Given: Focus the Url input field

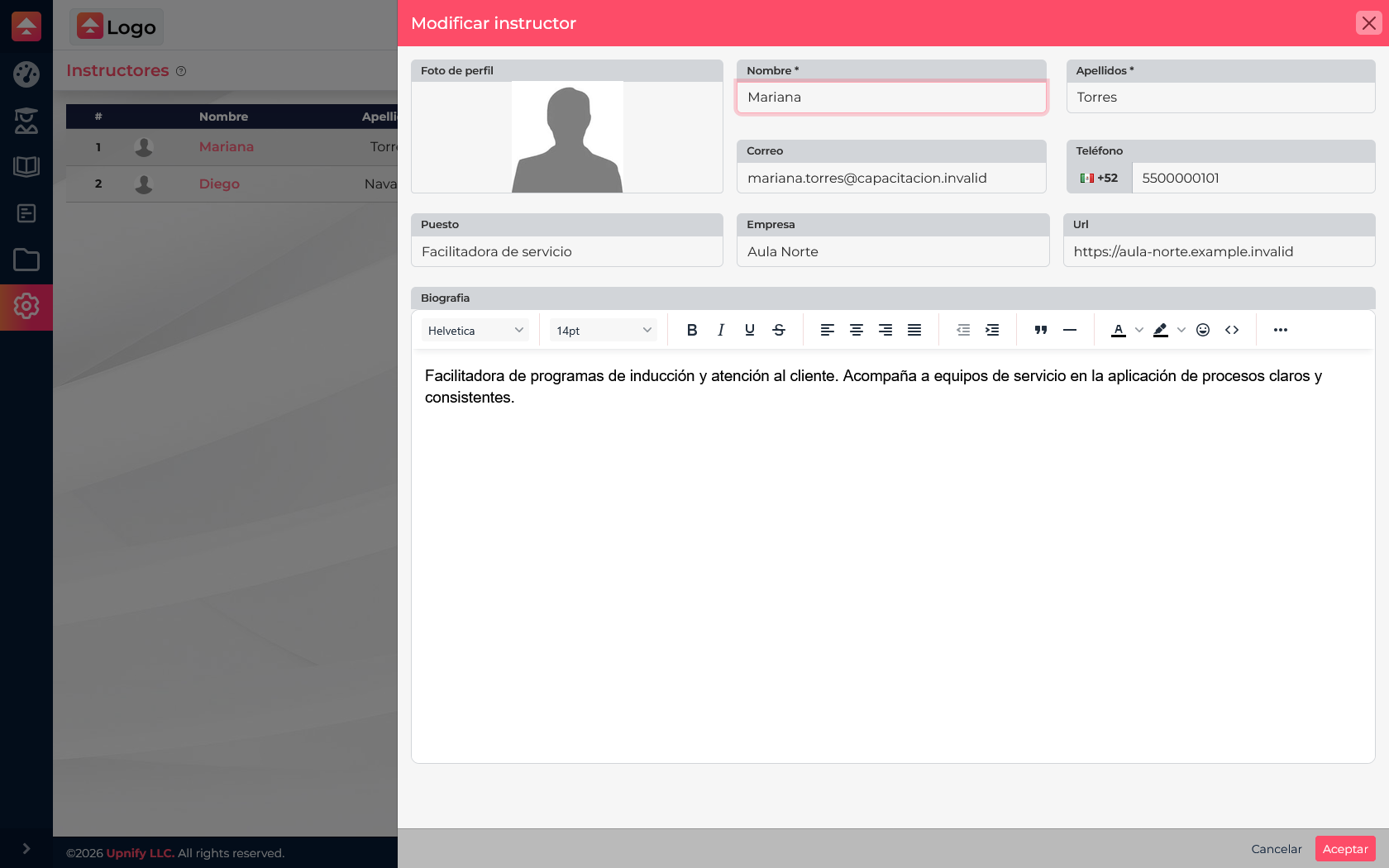Looking at the screenshot, I should click(x=1220, y=251).
